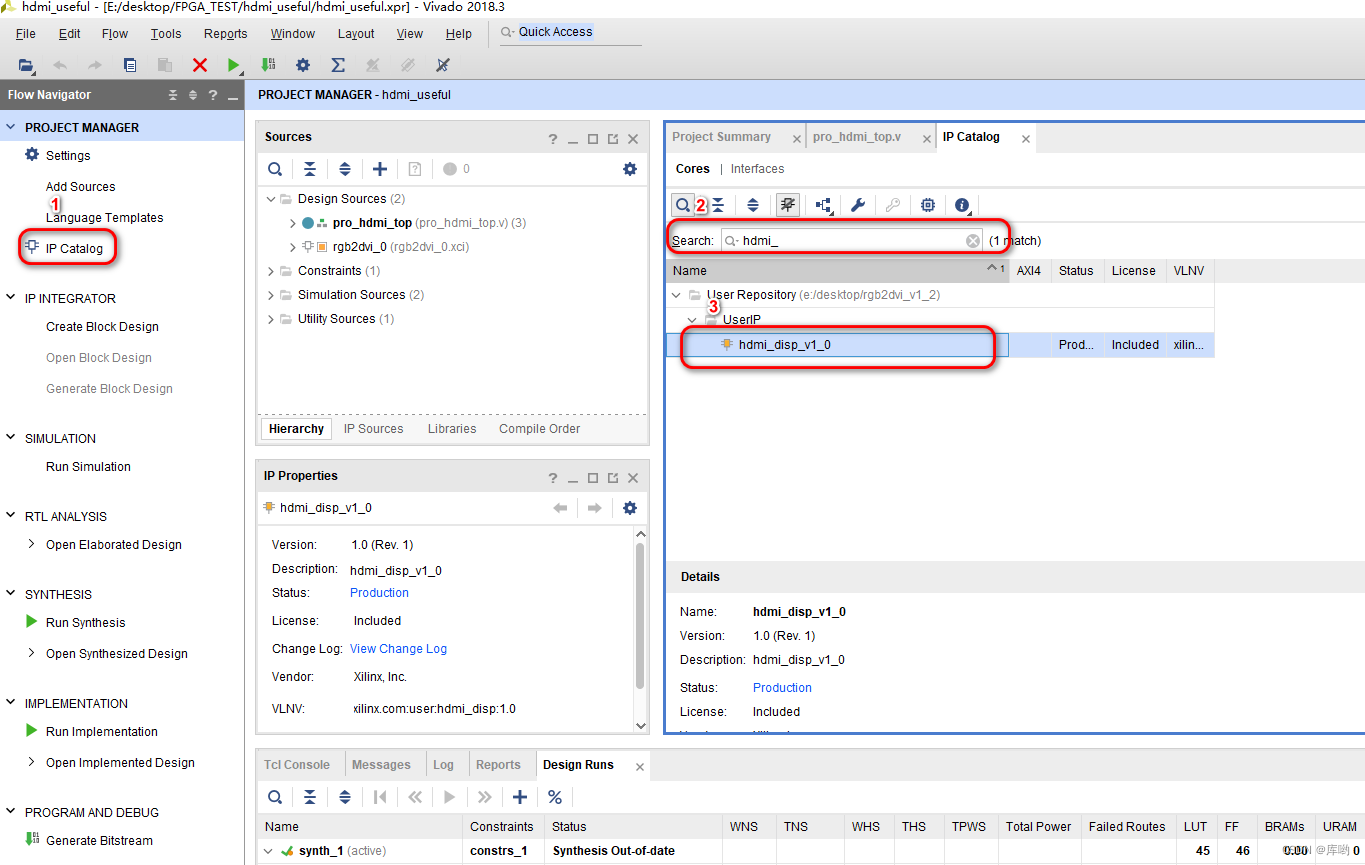
Task: Open the IP Catalog info icon dropdown
Action: 964,205
